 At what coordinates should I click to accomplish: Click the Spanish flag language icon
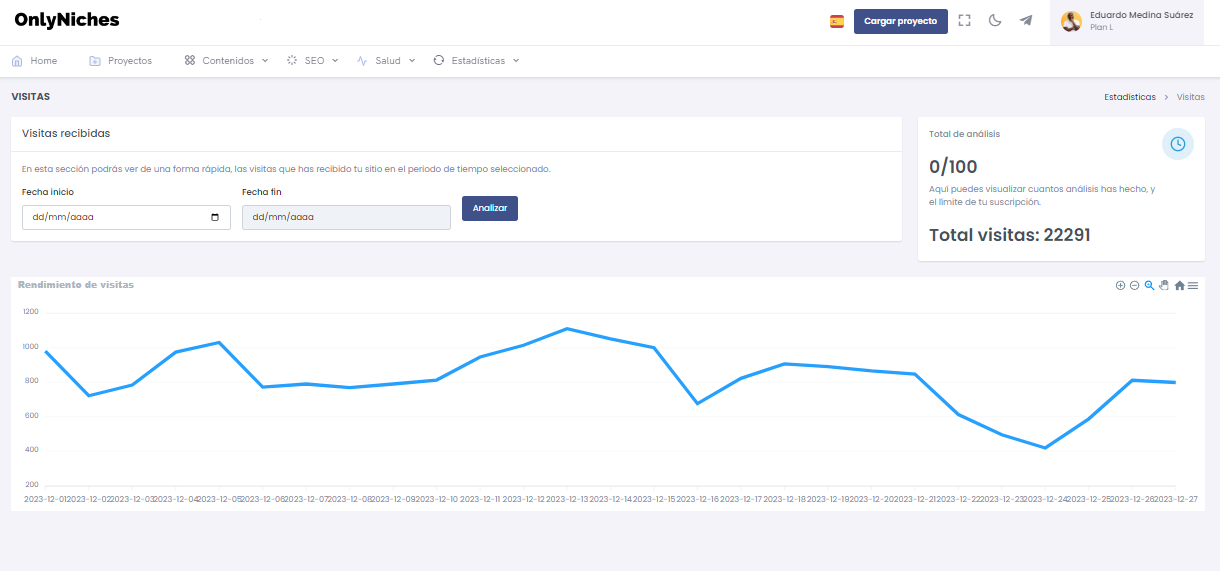[836, 21]
